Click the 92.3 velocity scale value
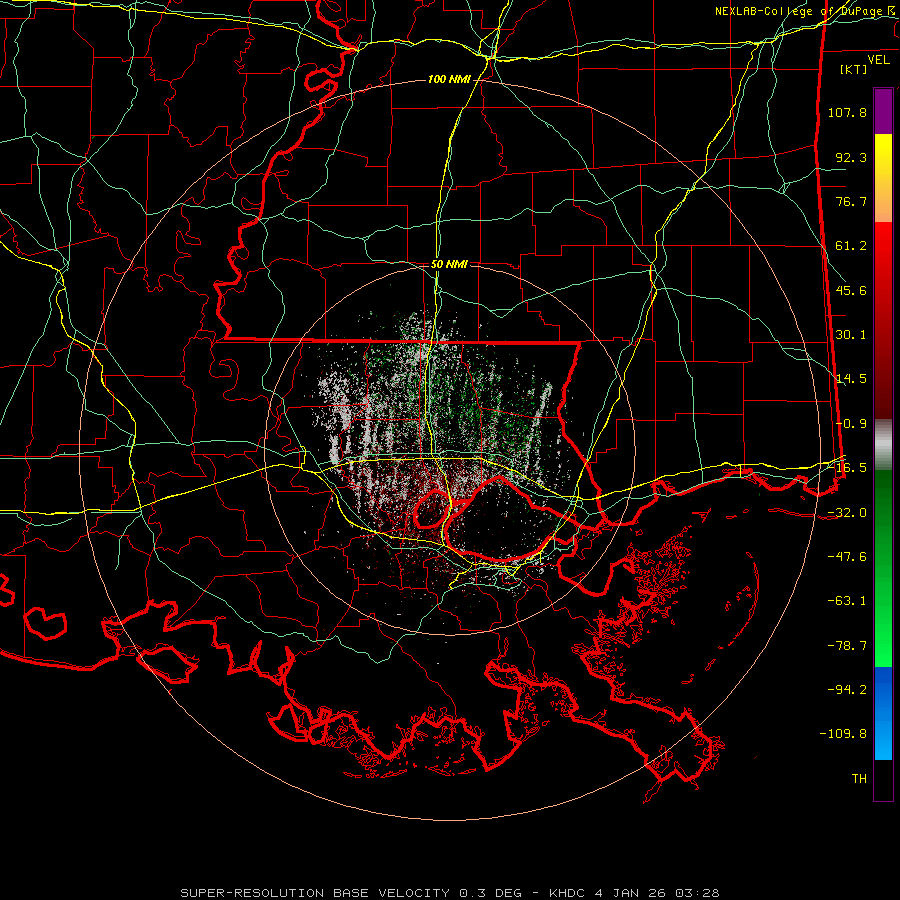The width and height of the screenshot is (900, 900). tap(851, 157)
